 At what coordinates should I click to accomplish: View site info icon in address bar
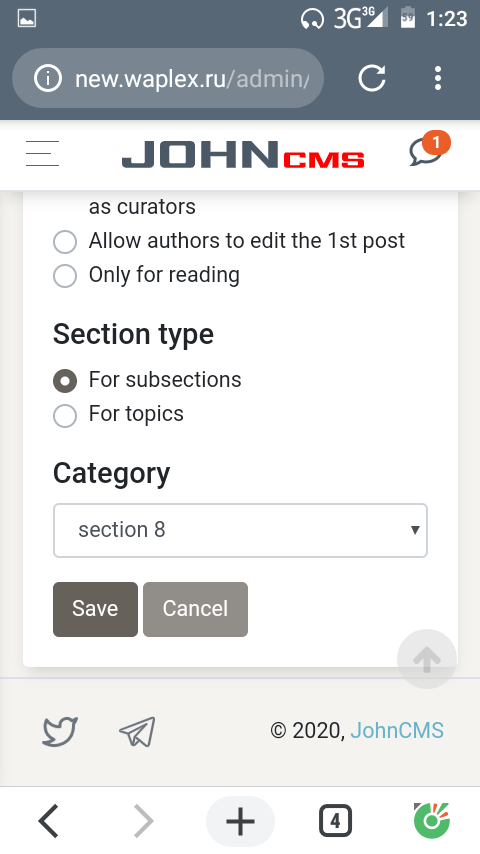click(47, 78)
